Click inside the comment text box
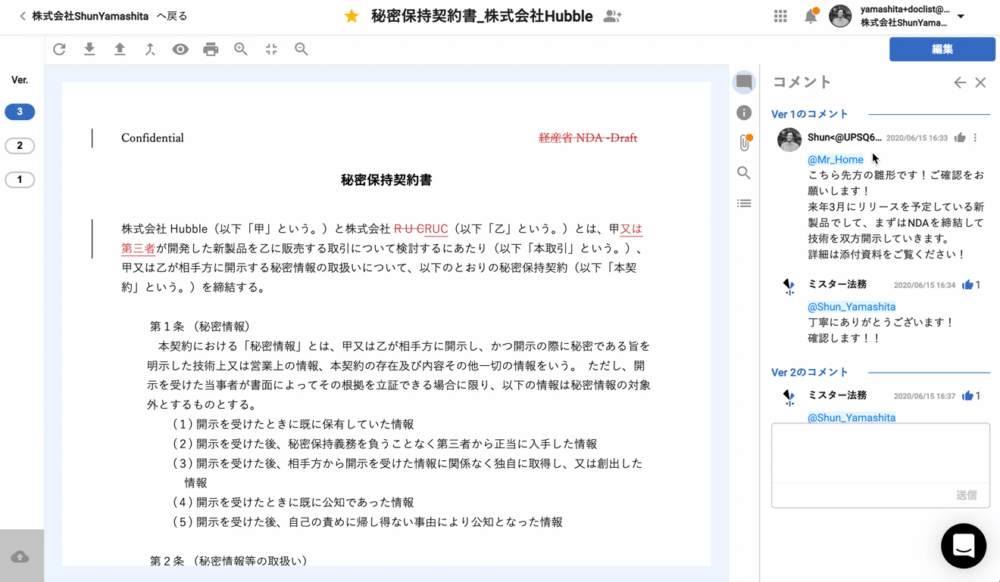1000x582 pixels. point(880,453)
